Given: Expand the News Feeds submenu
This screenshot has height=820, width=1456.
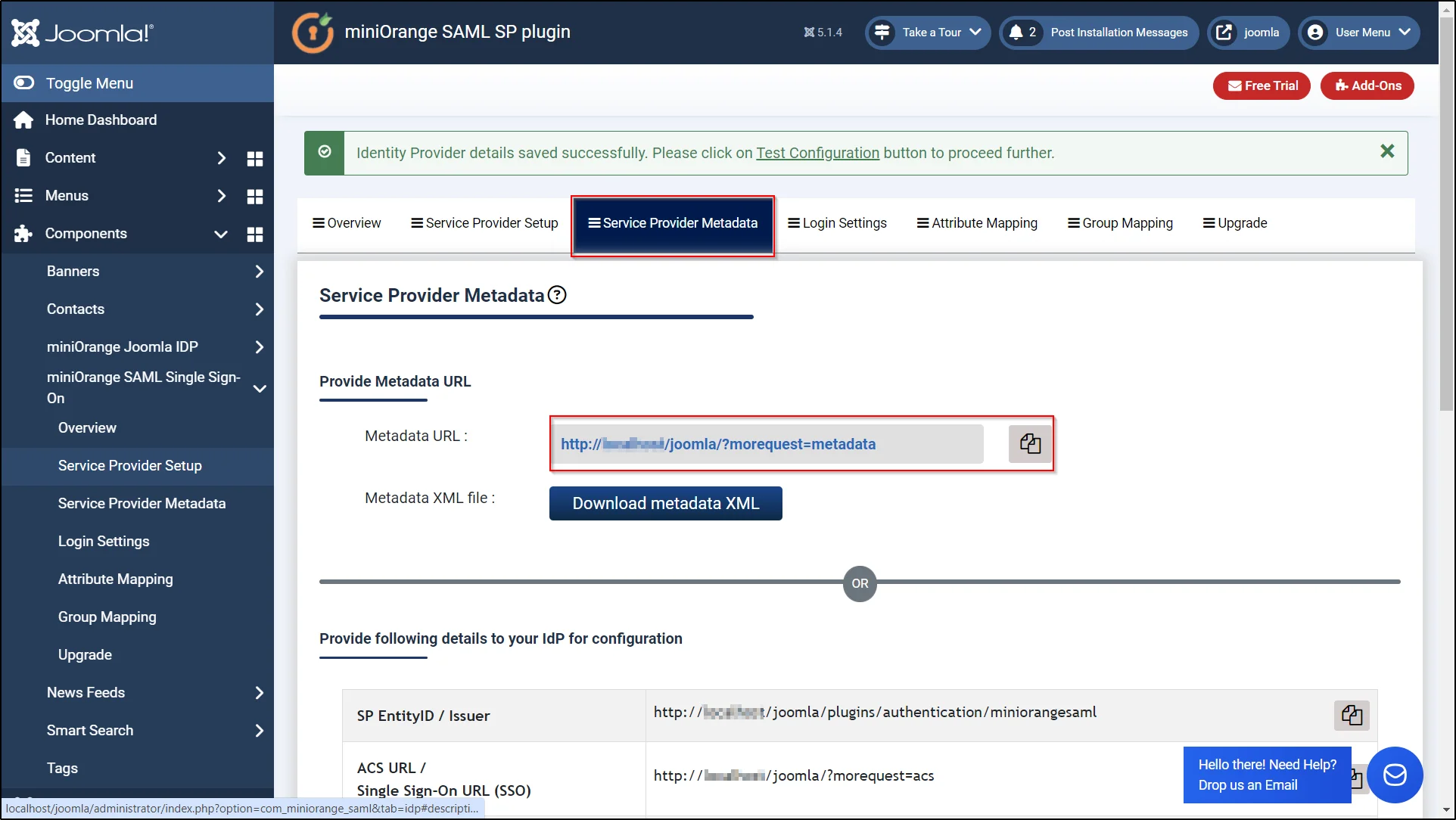Looking at the screenshot, I should pos(259,693).
